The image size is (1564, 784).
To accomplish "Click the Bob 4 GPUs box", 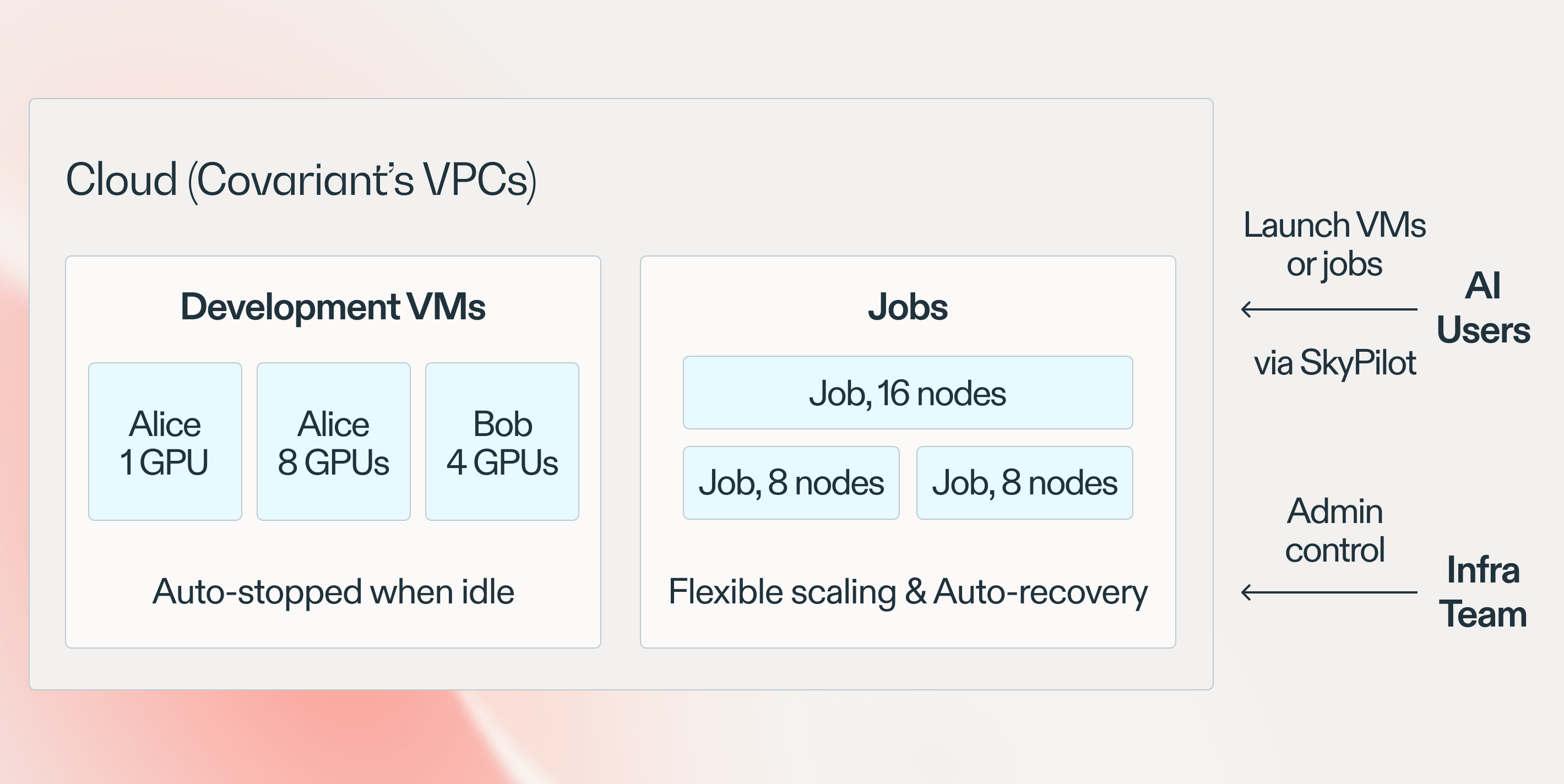I will (x=502, y=441).
